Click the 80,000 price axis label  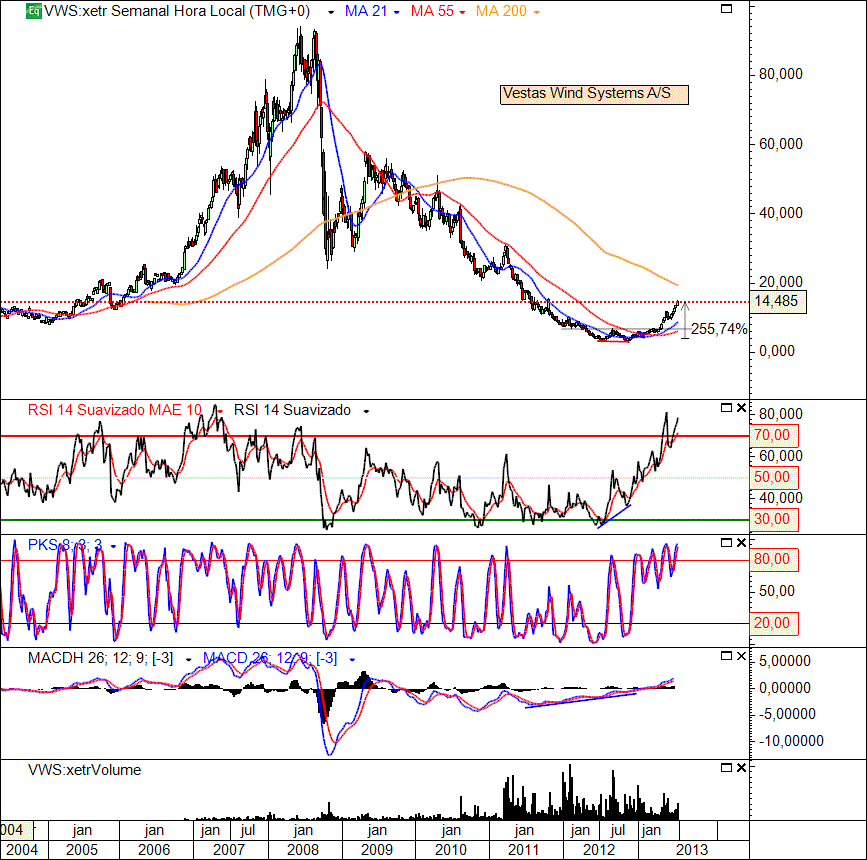click(x=781, y=74)
